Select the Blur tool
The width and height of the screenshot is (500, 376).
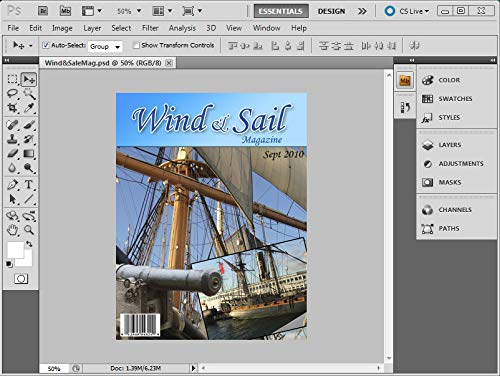pyautogui.click(x=12, y=168)
